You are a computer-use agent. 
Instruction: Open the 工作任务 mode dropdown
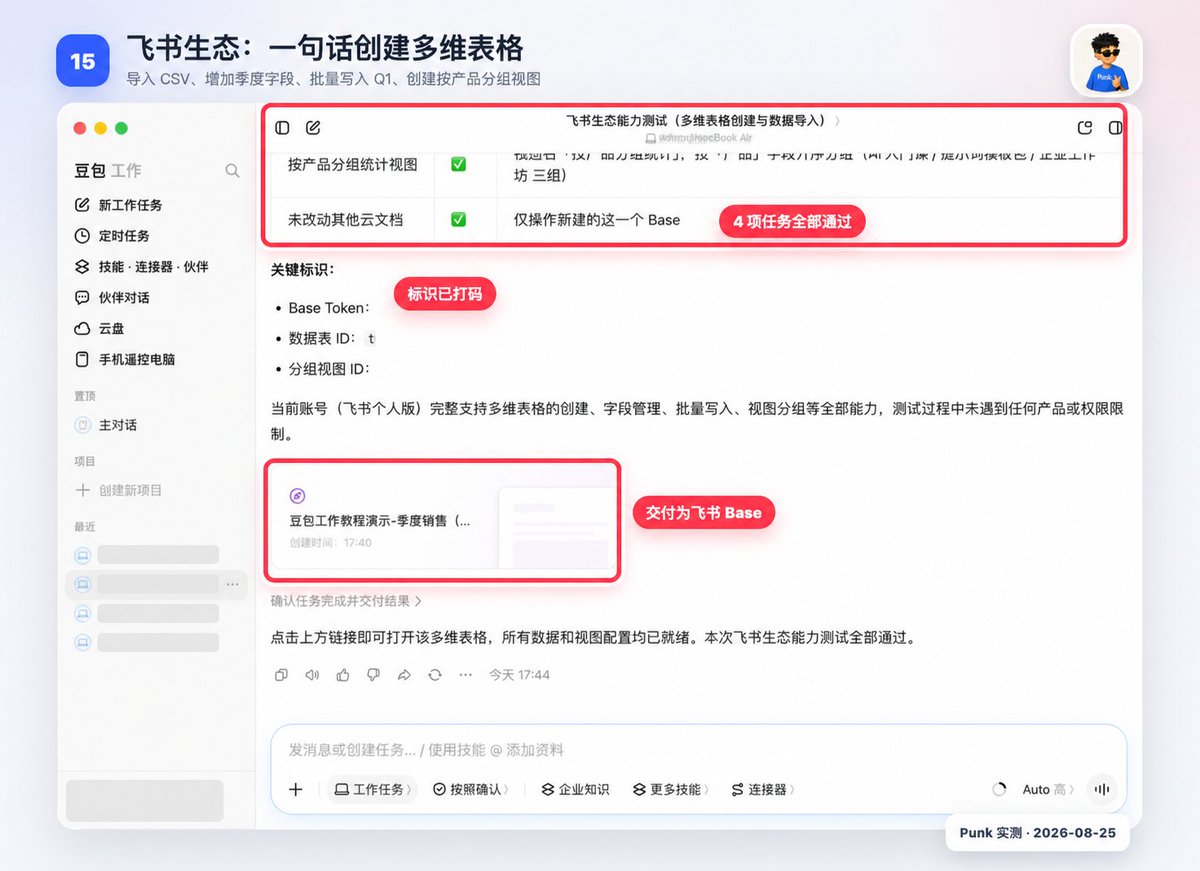click(x=371, y=789)
